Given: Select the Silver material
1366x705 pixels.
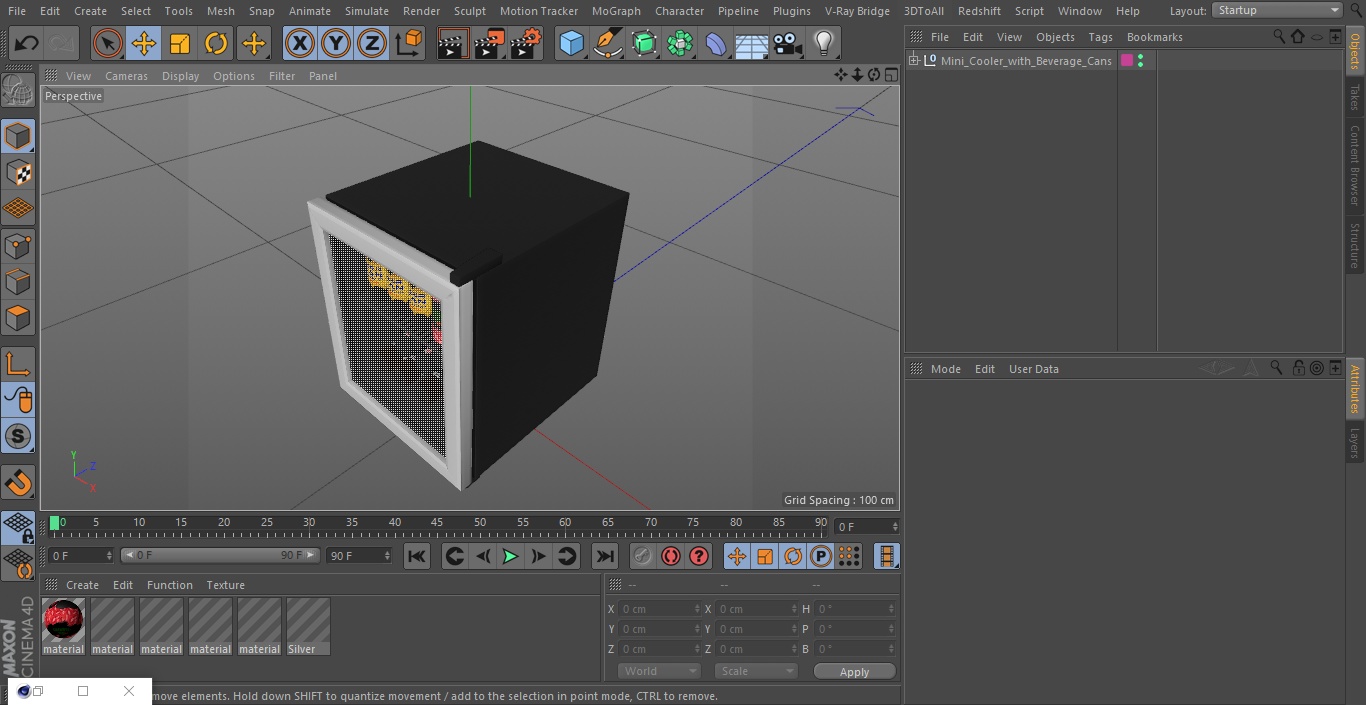Looking at the screenshot, I should (308, 626).
